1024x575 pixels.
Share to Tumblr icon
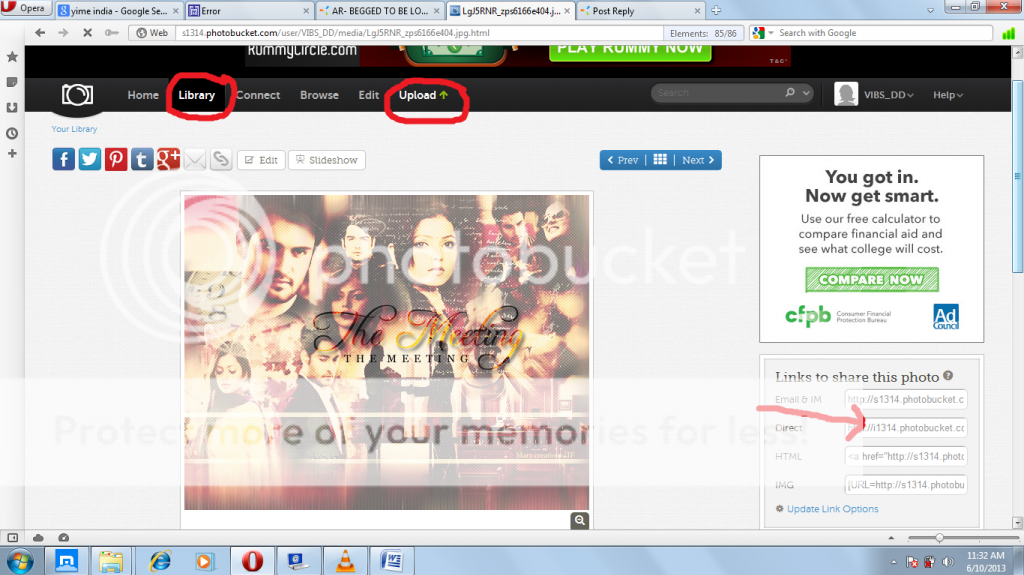(142, 159)
